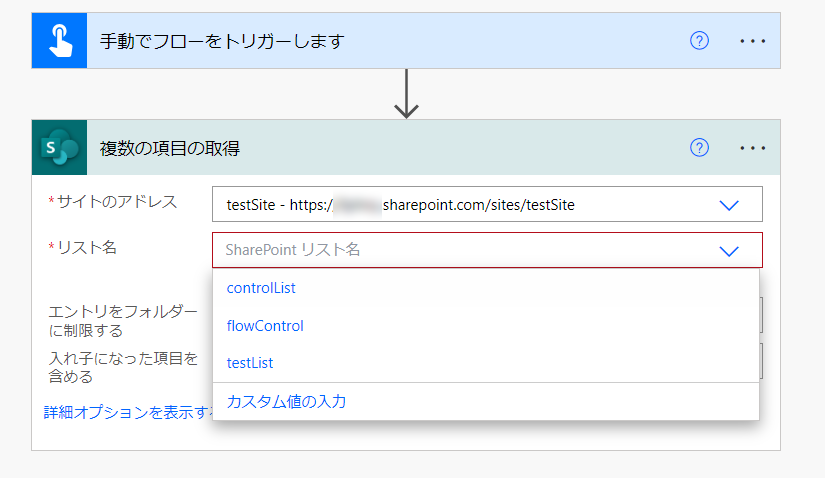Open the manual trigger step's ellipsis menu
The image size is (825, 478).
point(752,41)
